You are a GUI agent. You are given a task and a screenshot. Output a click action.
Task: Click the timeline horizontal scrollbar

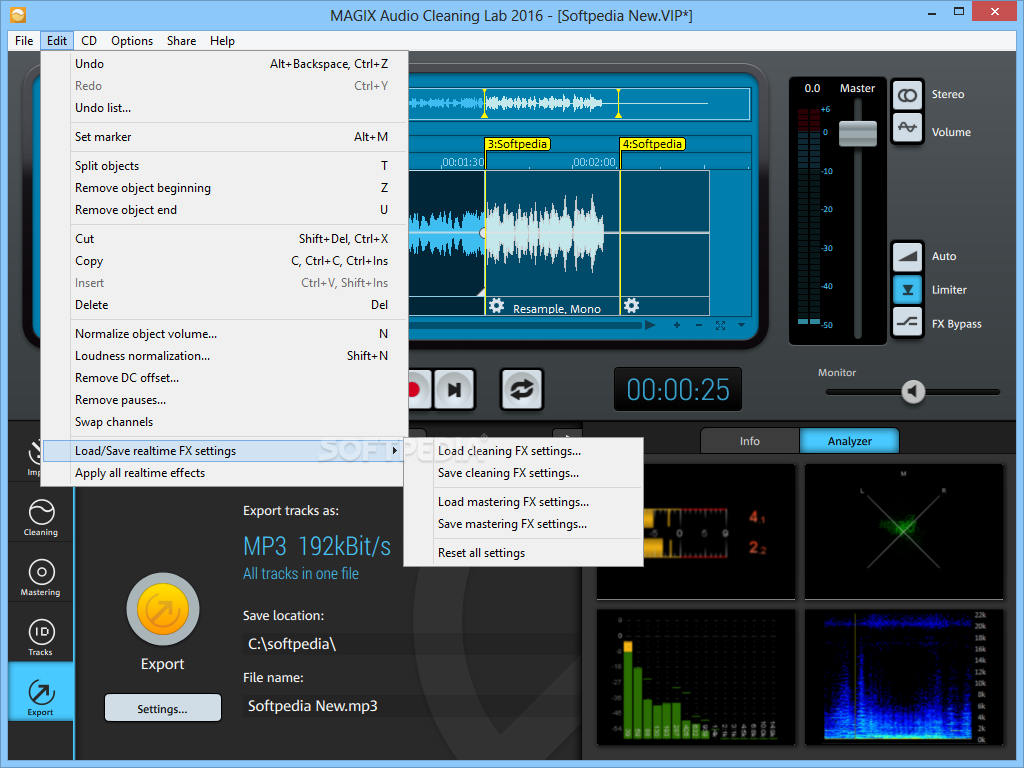click(x=524, y=325)
